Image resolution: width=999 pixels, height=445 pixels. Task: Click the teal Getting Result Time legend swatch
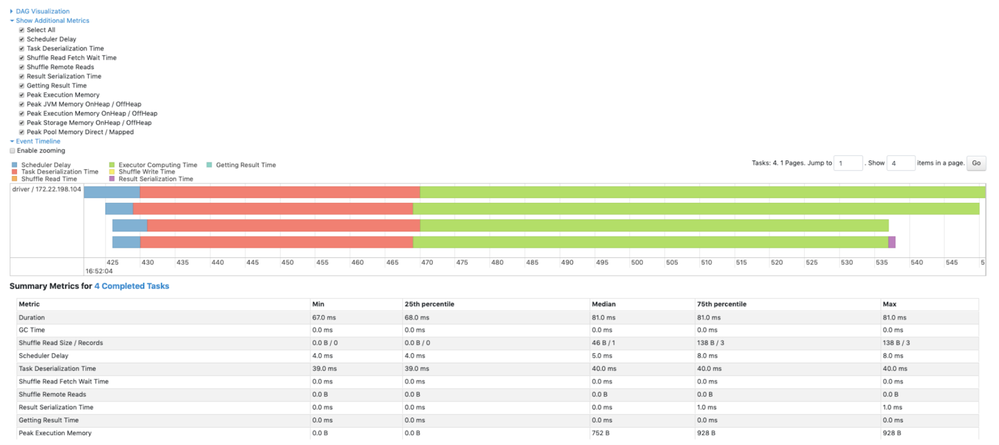tap(209, 165)
